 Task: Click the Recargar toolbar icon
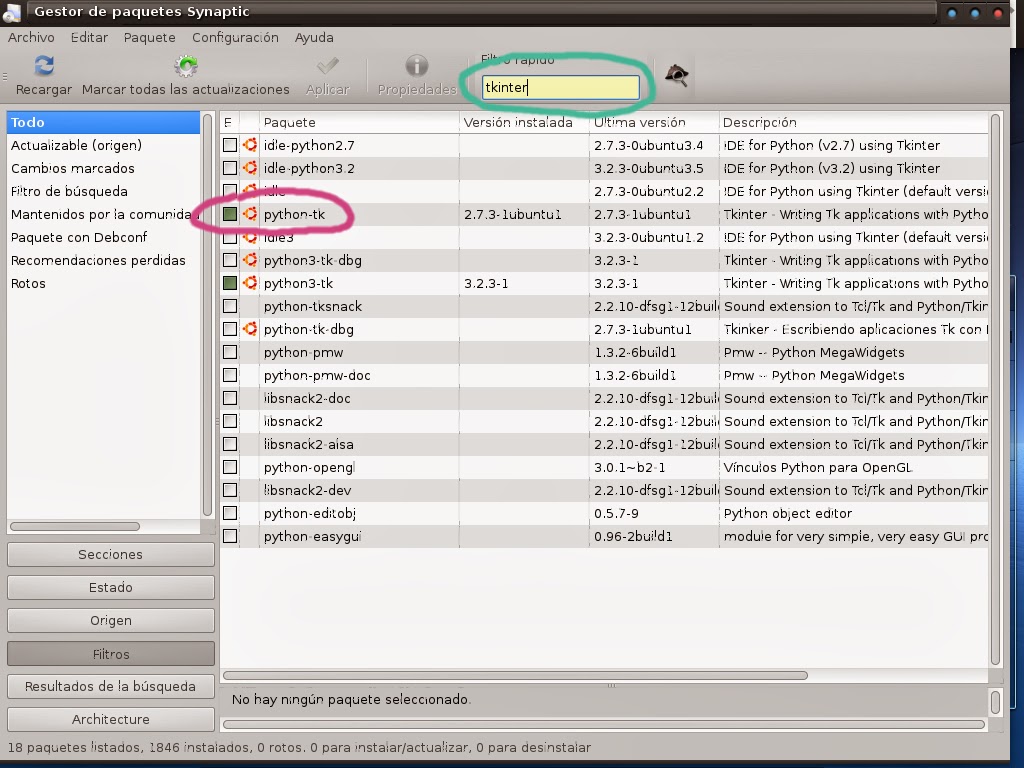[x=41, y=66]
